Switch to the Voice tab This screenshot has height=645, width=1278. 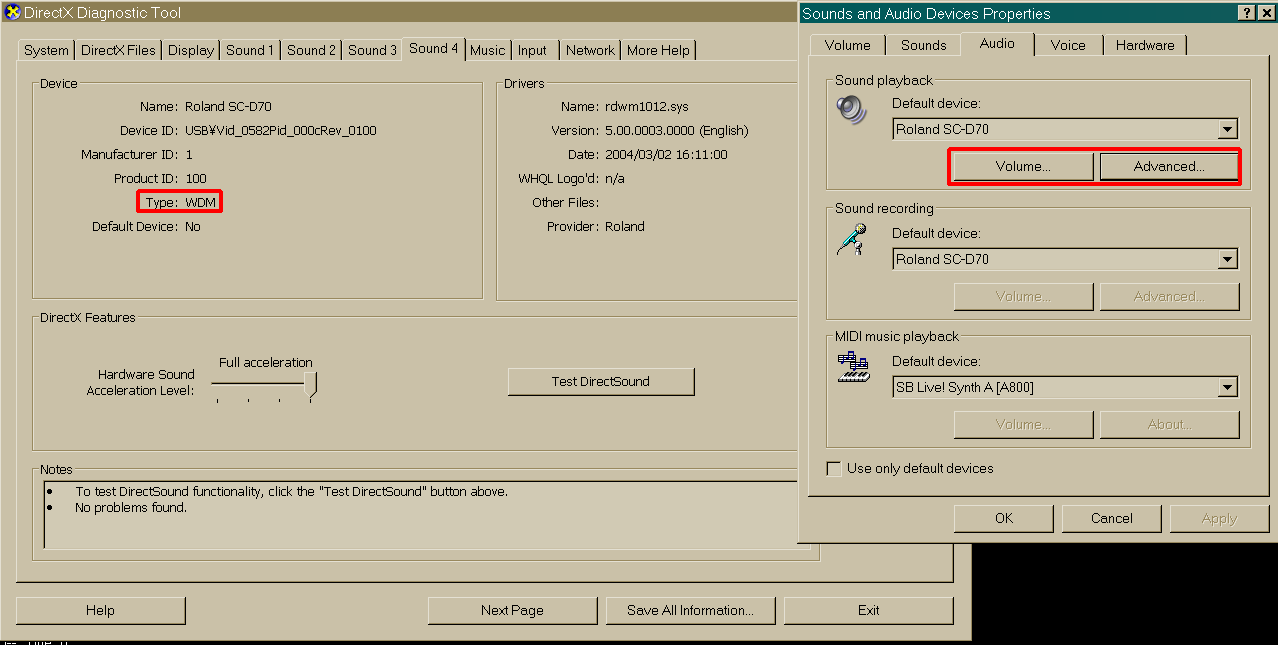[x=1068, y=45]
